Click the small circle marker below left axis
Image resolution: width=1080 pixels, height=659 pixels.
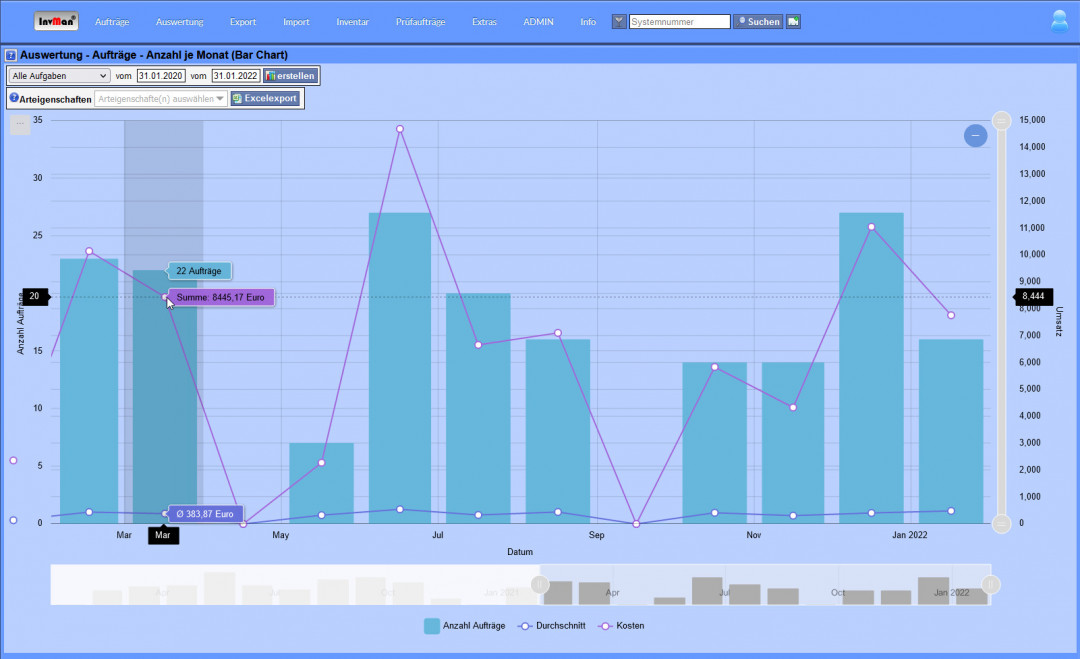point(13,520)
